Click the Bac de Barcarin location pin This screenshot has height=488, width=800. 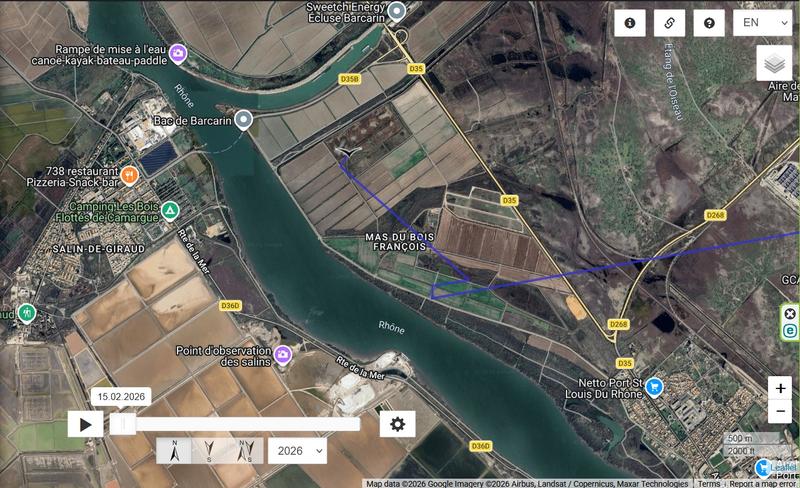pos(244,120)
